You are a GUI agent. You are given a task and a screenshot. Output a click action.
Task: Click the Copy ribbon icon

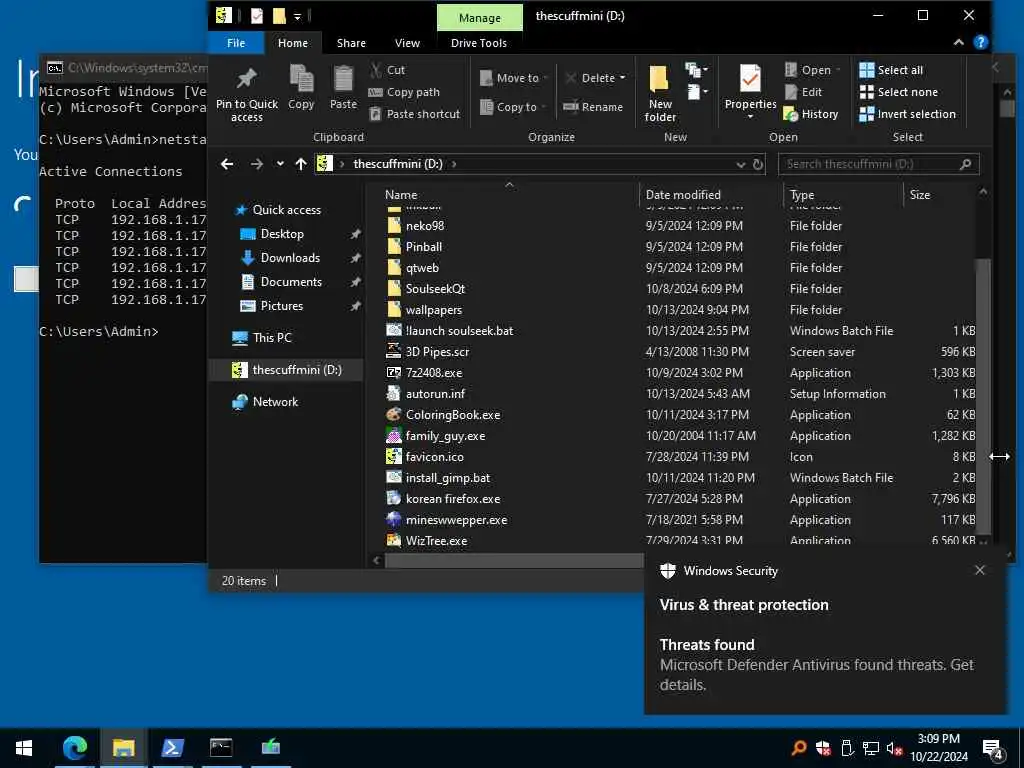click(301, 87)
